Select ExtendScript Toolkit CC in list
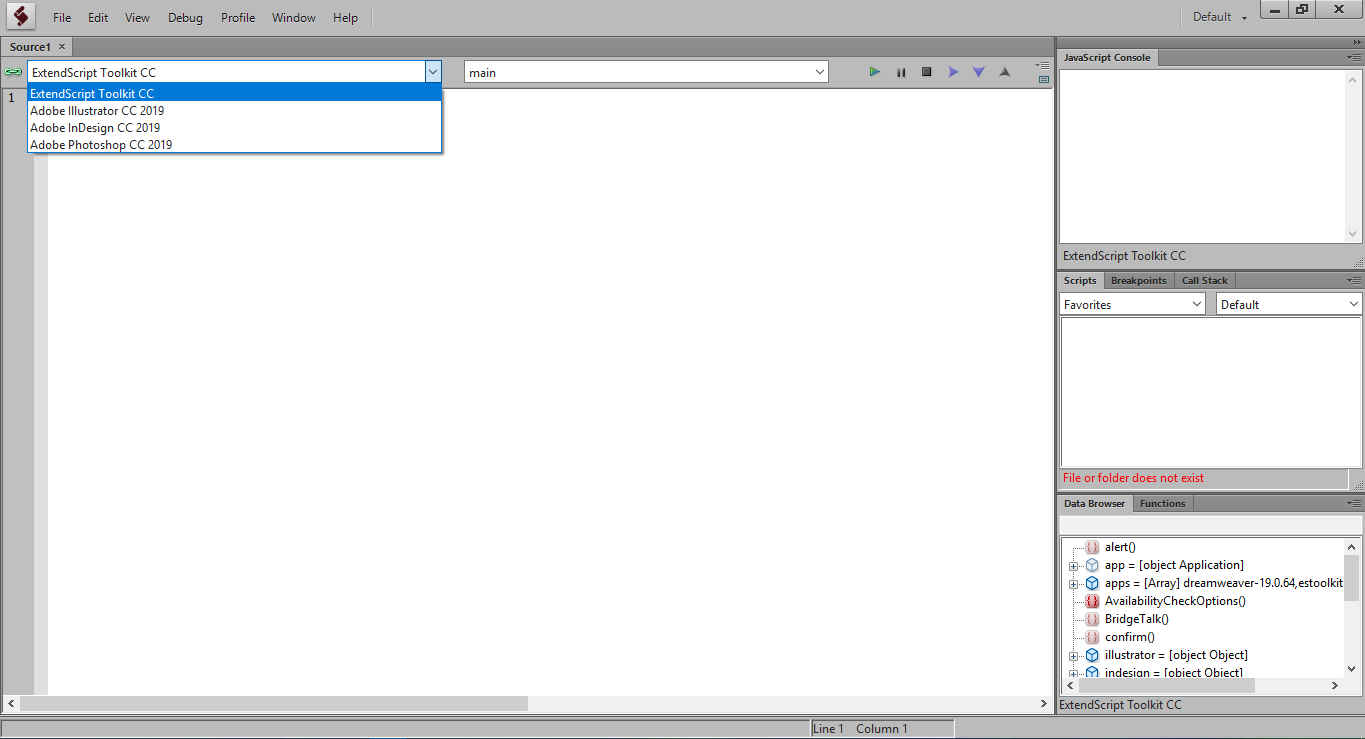The height and width of the screenshot is (739, 1365). click(234, 94)
